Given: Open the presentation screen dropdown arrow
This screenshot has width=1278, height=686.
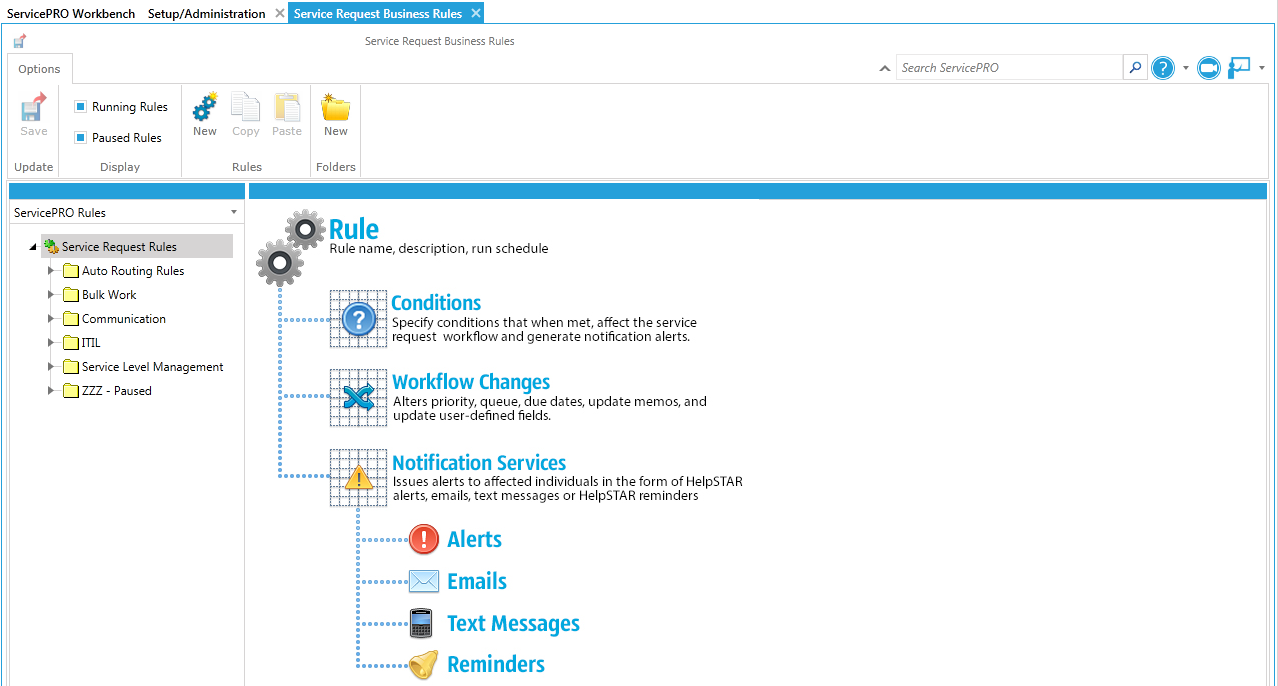Looking at the screenshot, I should 1262,68.
